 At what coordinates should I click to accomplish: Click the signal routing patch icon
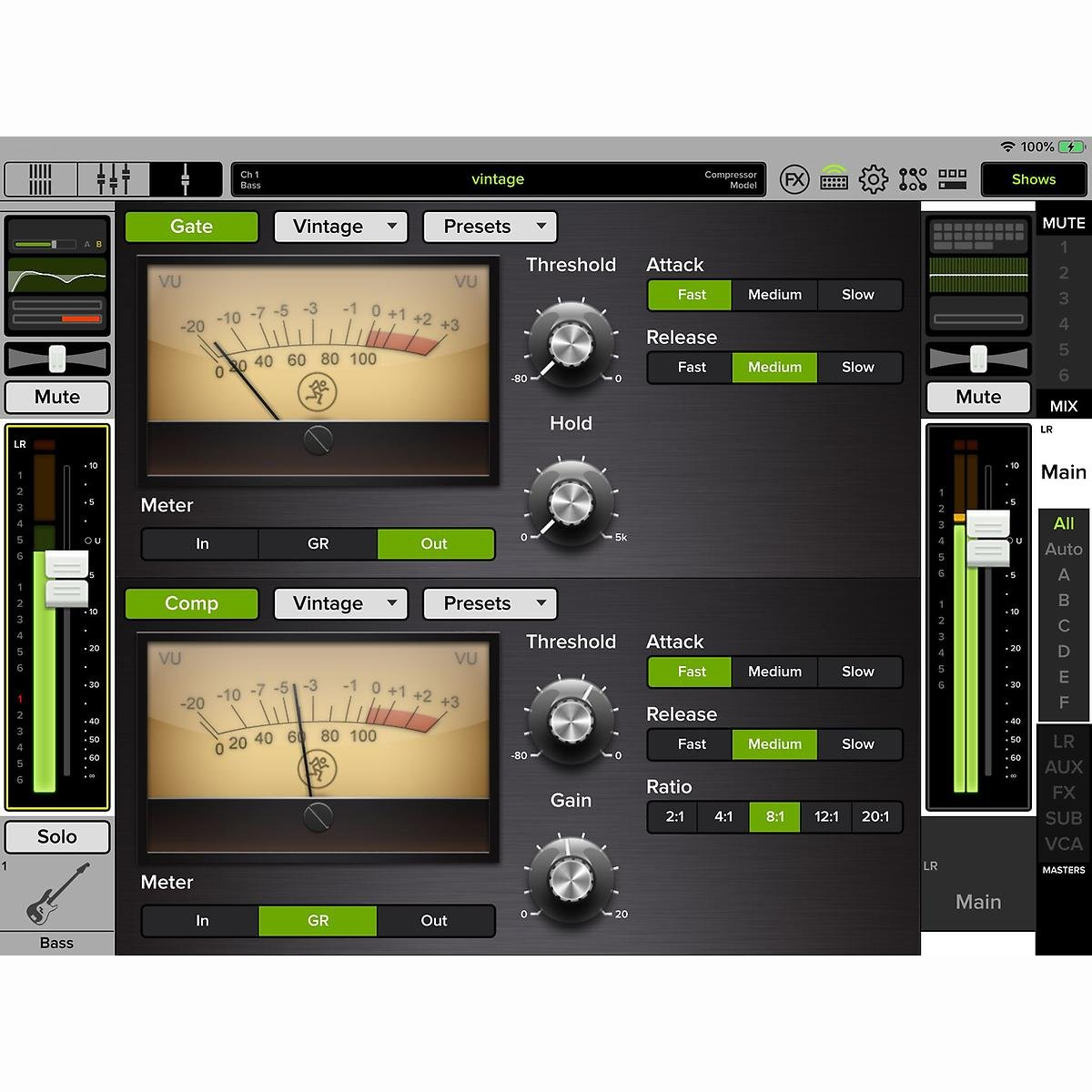913,179
